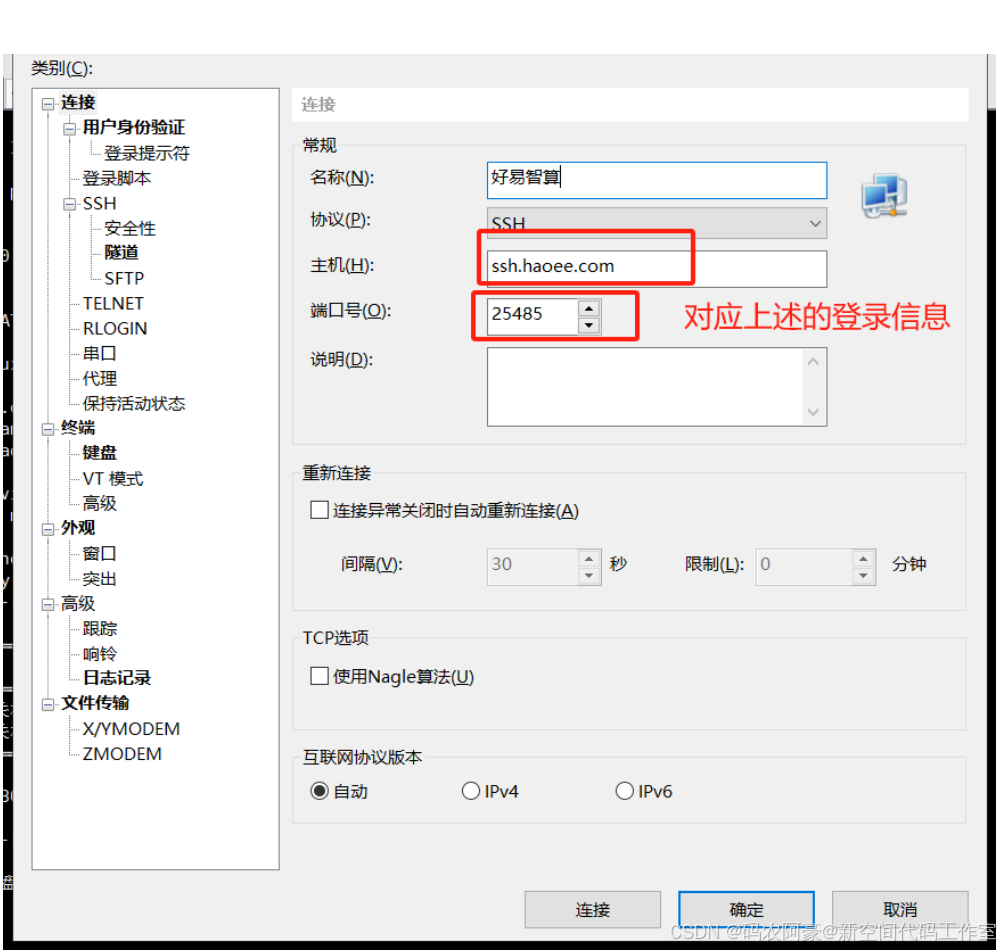
Task: Select 登录提示符 in the category tree
Action: point(147,153)
